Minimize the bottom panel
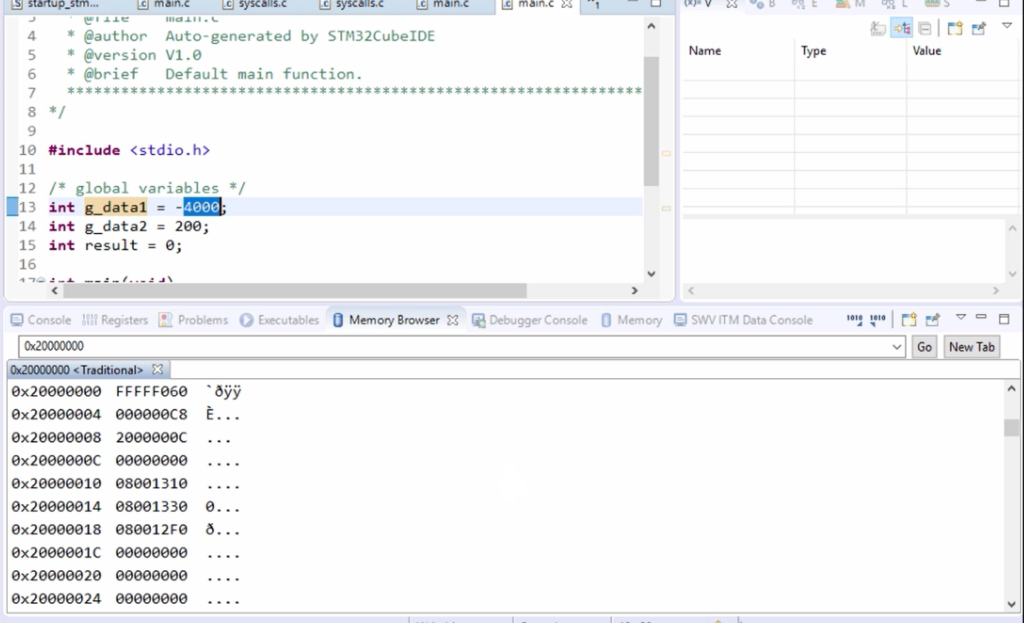 pos(981,317)
